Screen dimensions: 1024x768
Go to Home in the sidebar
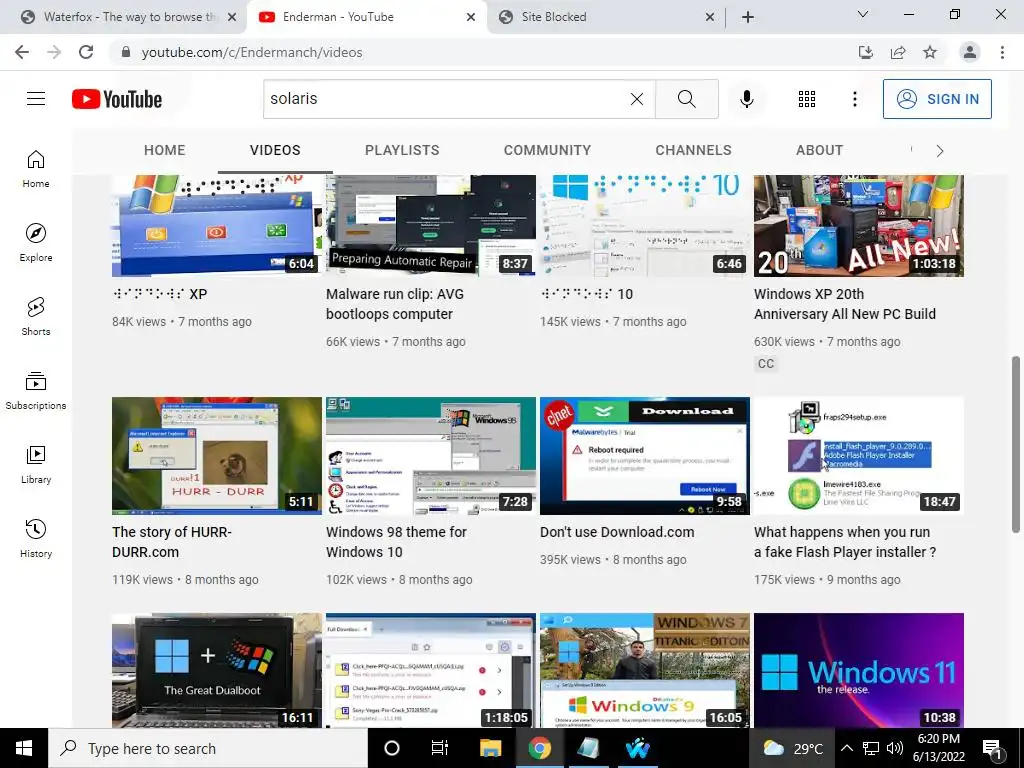[x=36, y=169]
